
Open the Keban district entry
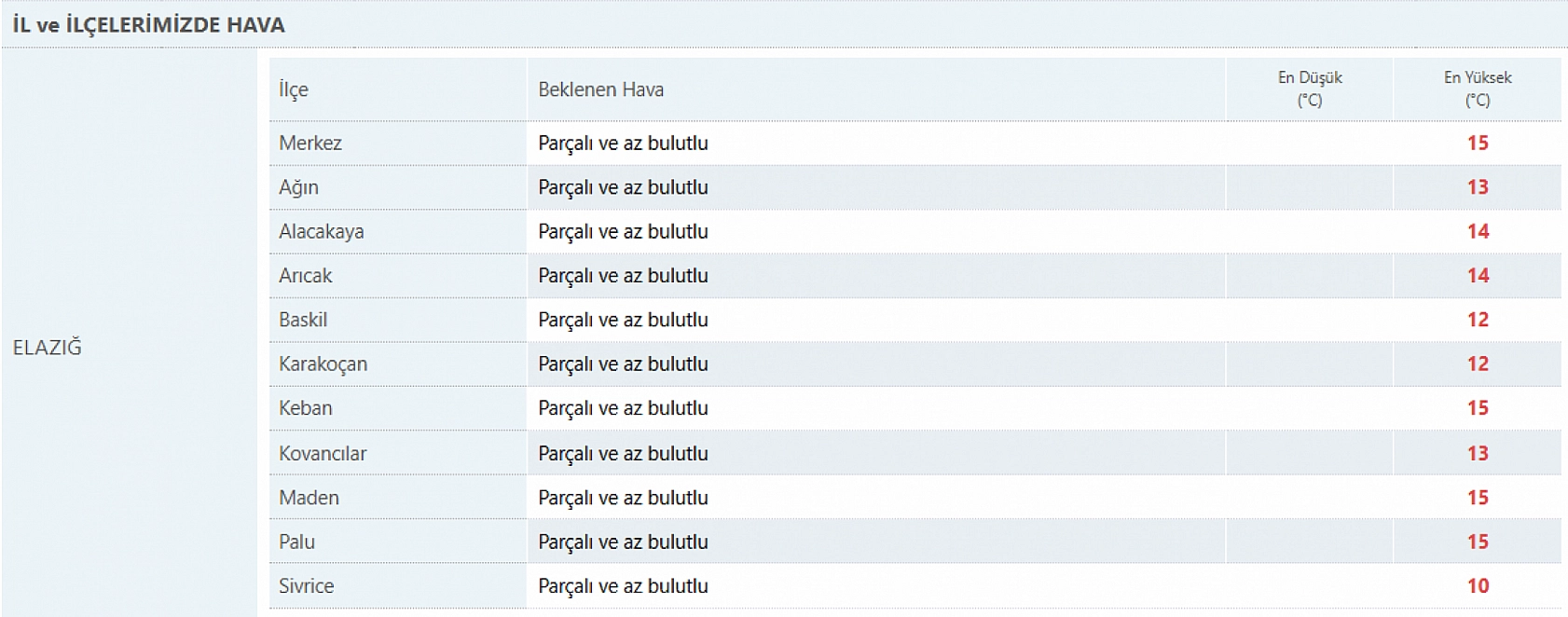(305, 408)
